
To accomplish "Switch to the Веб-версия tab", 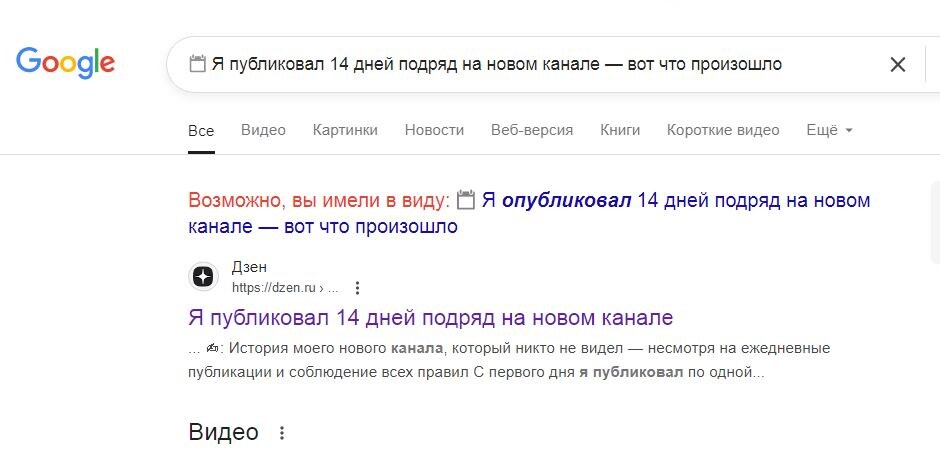I will tap(532, 130).
